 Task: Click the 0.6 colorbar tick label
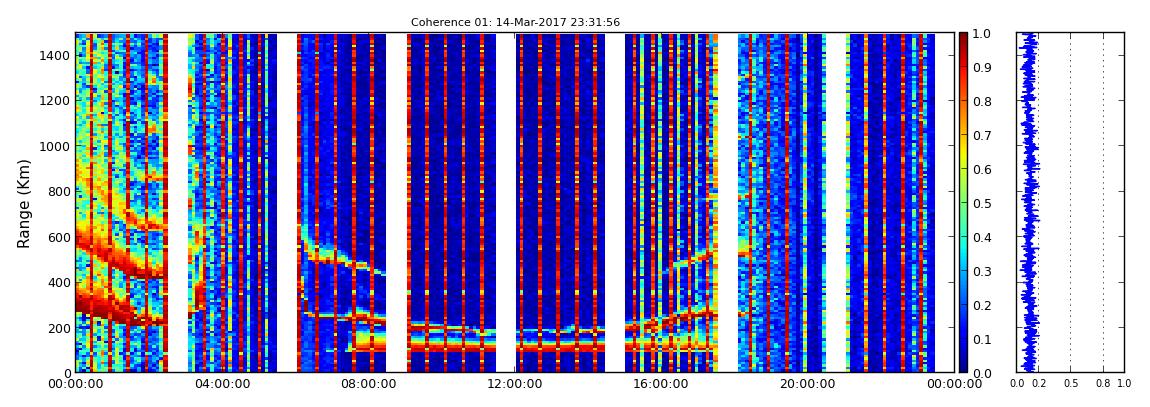point(984,169)
